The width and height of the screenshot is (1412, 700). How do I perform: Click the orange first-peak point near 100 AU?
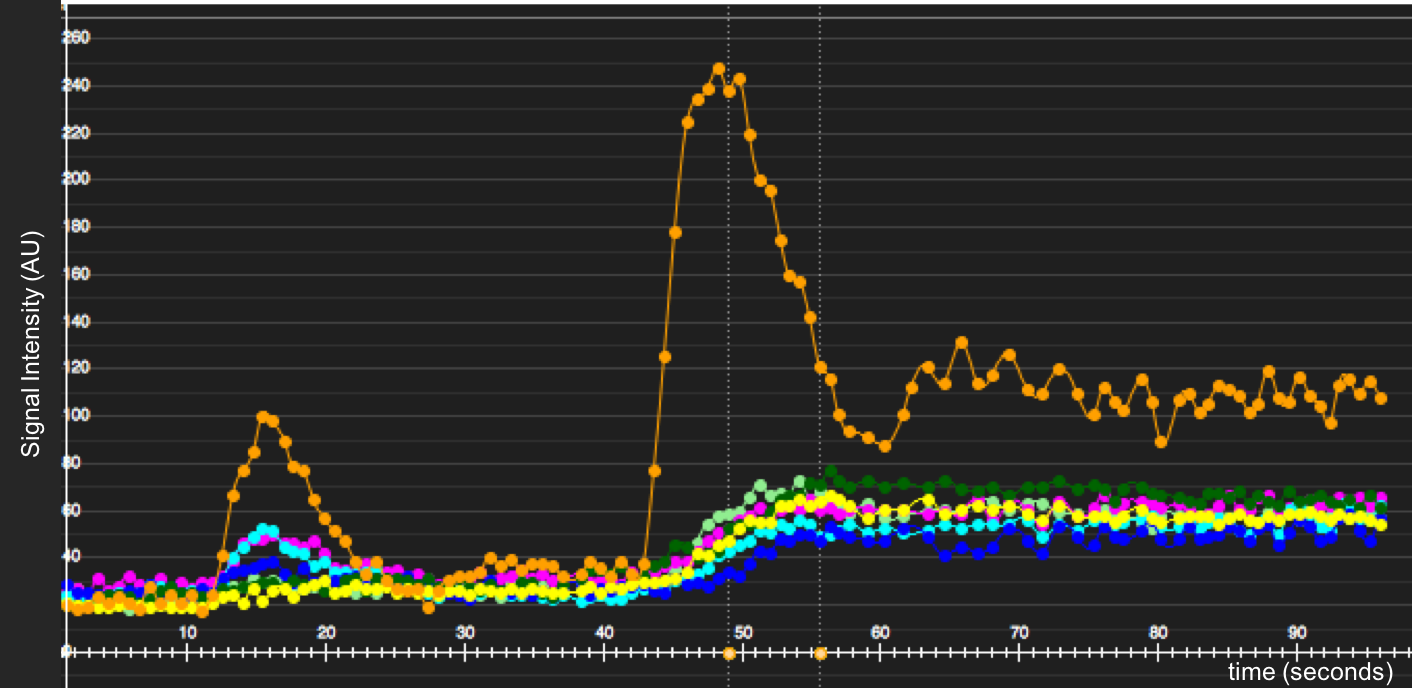click(x=262, y=417)
